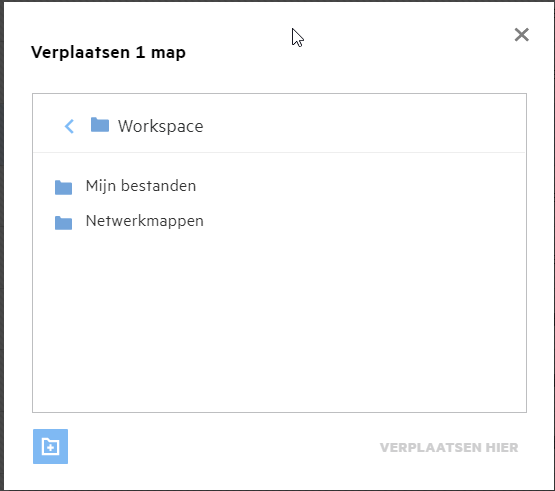Screen dimensions: 555x491
Task: Click empty area of the folder list
Action: click(x=279, y=319)
